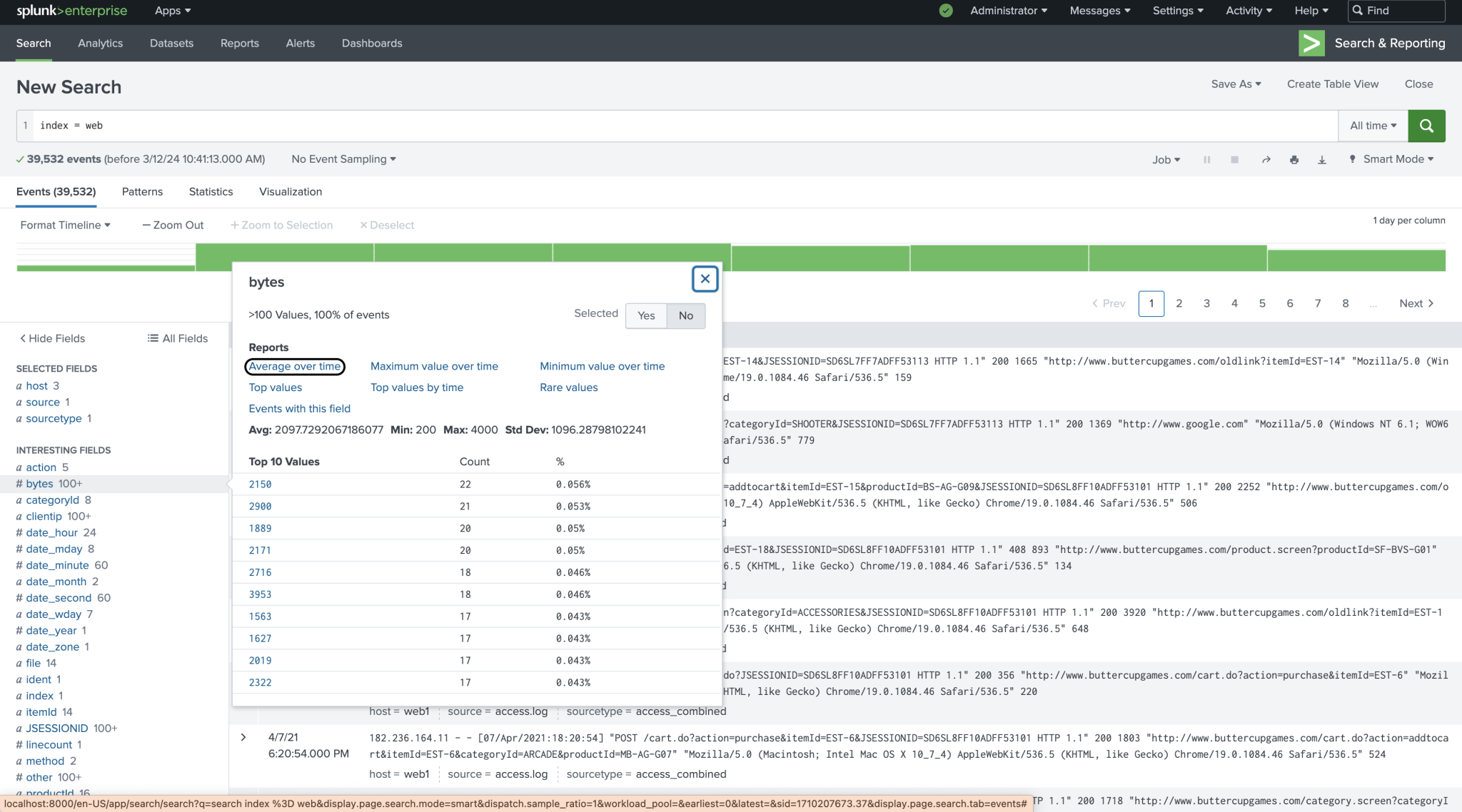Share the job via the share icon
The width and height of the screenshot is (1462, 812).
(1266, 159)
